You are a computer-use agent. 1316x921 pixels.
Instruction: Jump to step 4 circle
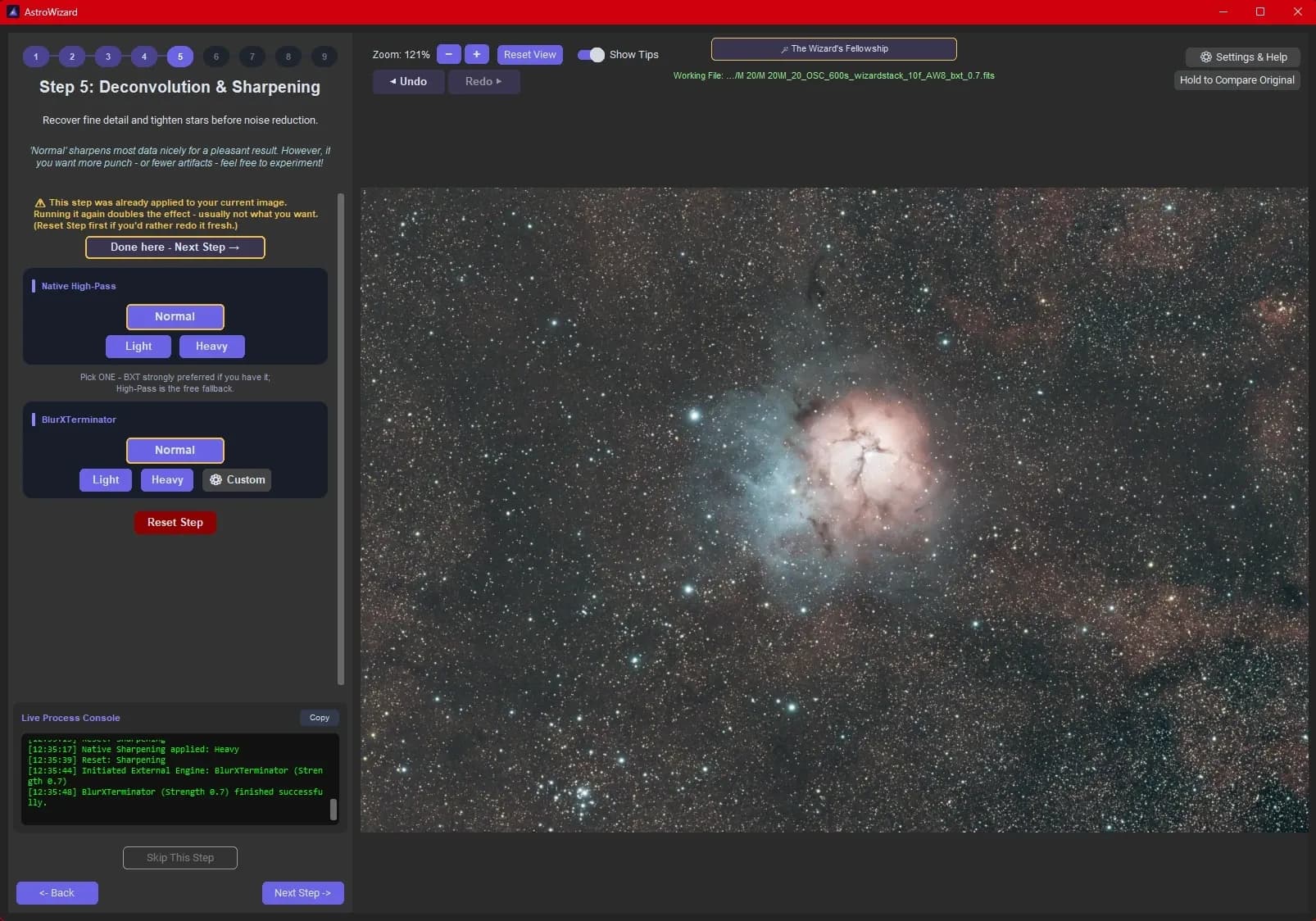[x=144, y=57]
